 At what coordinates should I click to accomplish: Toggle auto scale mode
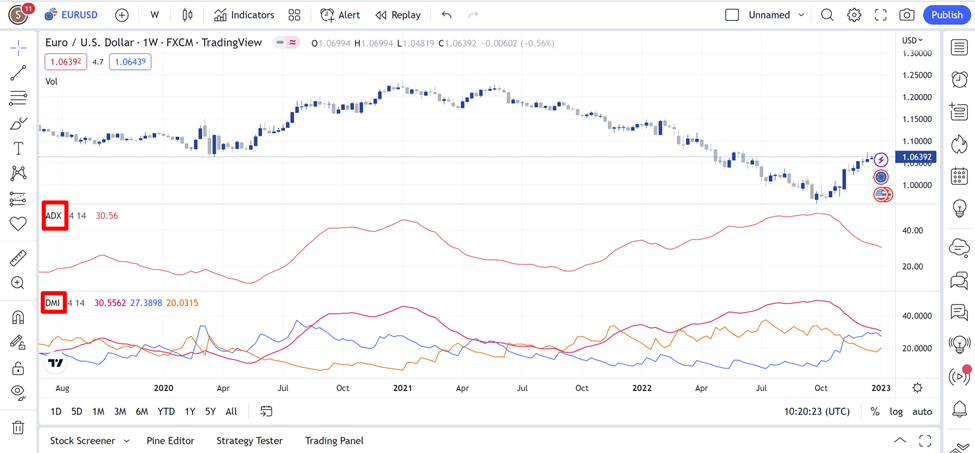coord(922,411)
